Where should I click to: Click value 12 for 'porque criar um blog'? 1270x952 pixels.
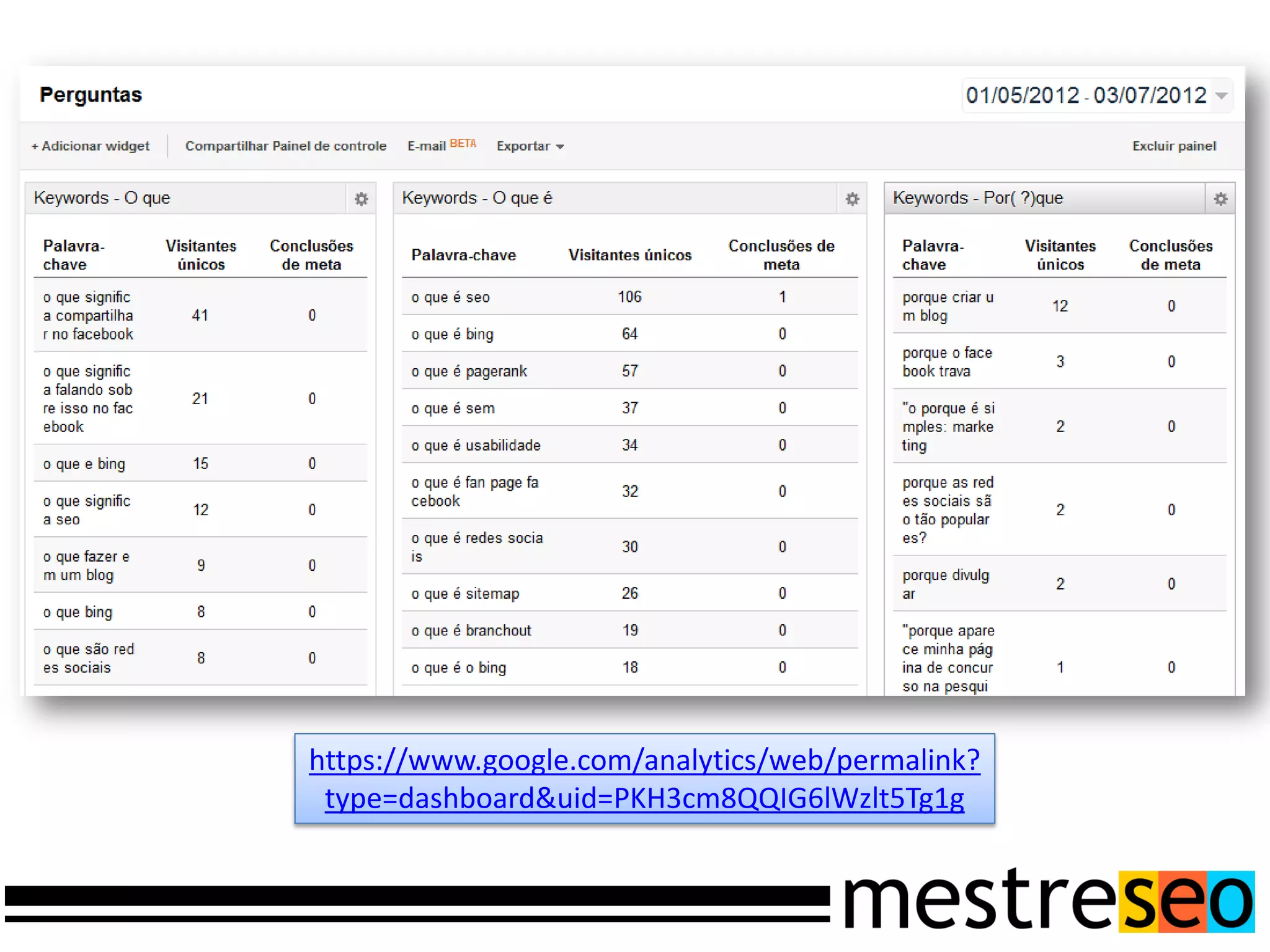(x=1060, y=306)
